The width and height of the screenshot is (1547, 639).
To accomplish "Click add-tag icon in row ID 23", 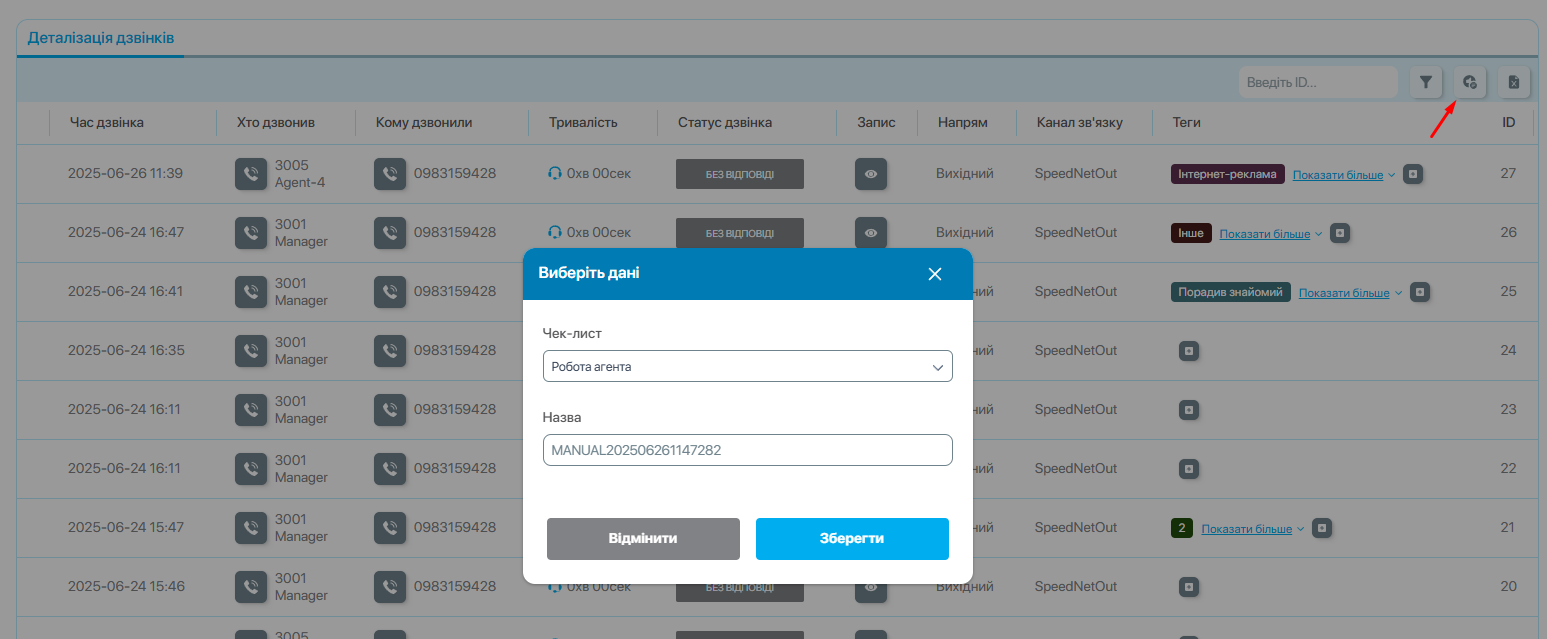I will click(1188, 410).
